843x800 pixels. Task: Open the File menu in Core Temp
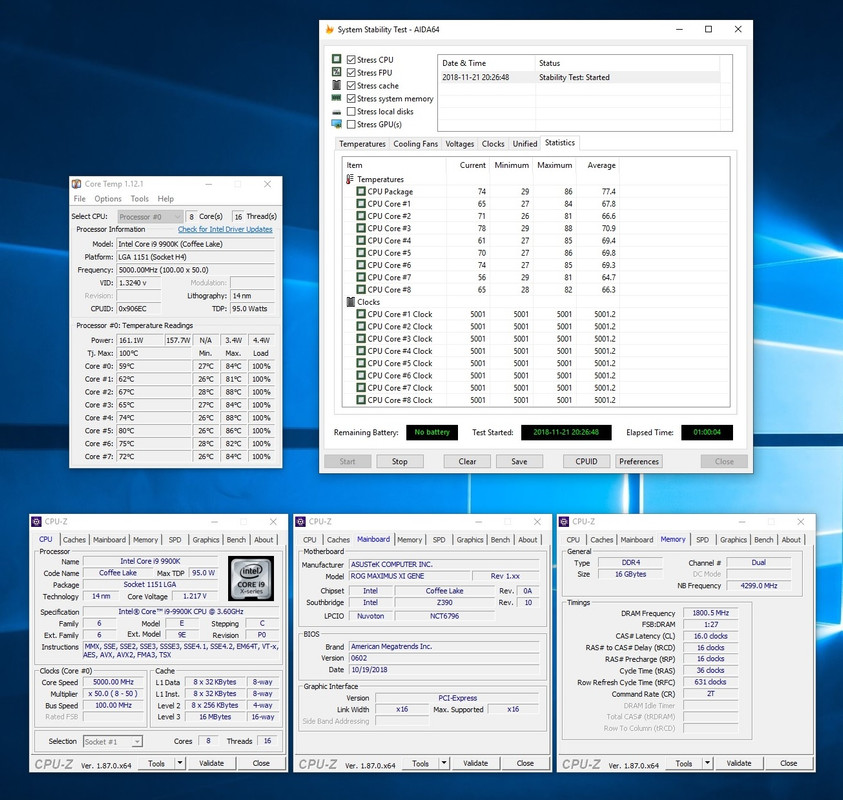pos(80,198)
